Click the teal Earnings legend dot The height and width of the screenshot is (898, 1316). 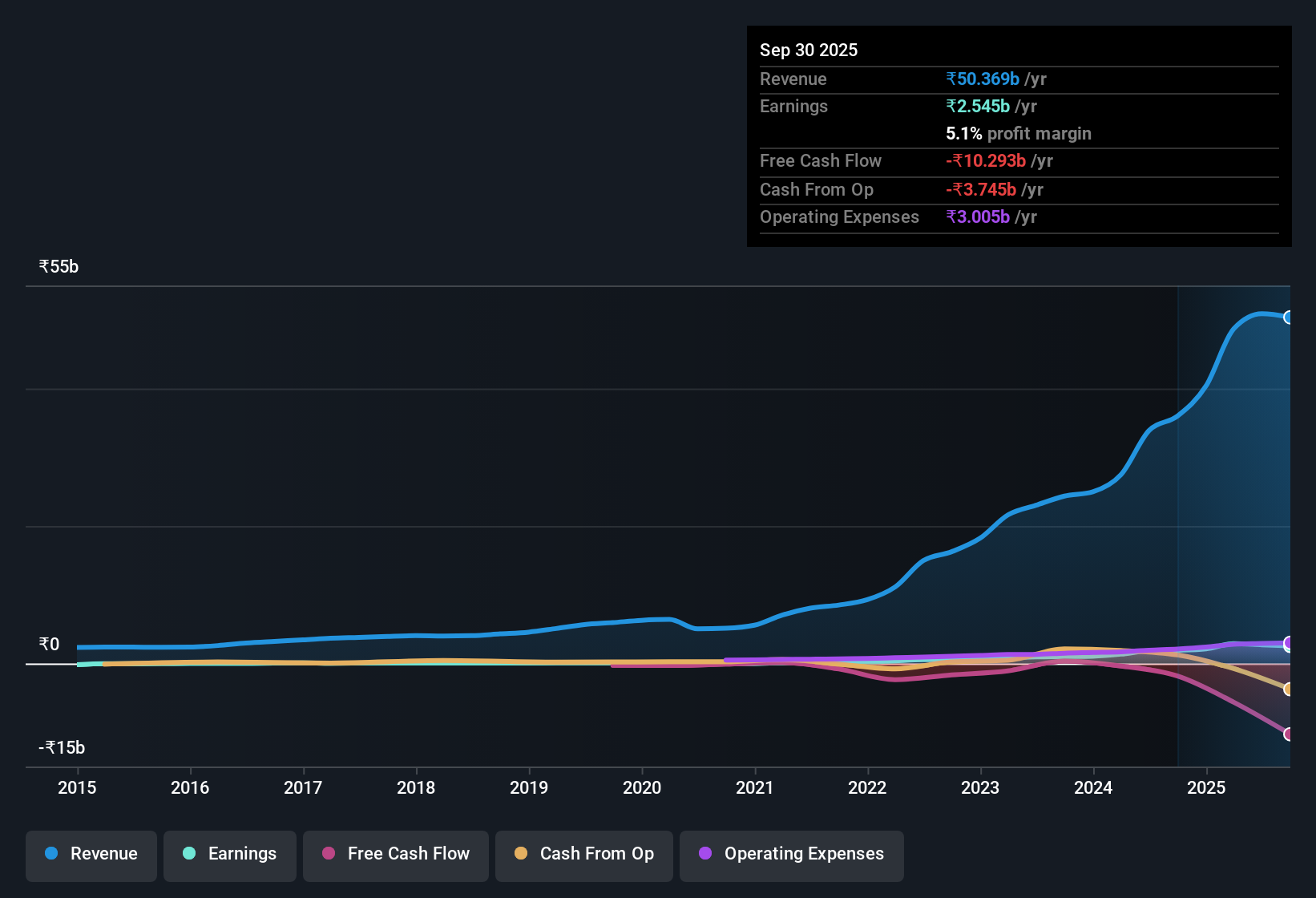pos(189,854)
